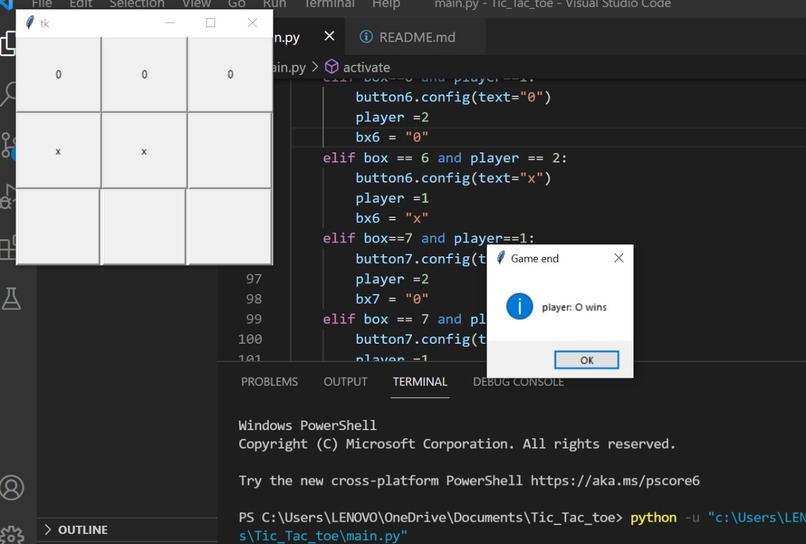This screenshot has width=806, height=544.
Task: Open the Run menu
Action: tap(274, 4)
